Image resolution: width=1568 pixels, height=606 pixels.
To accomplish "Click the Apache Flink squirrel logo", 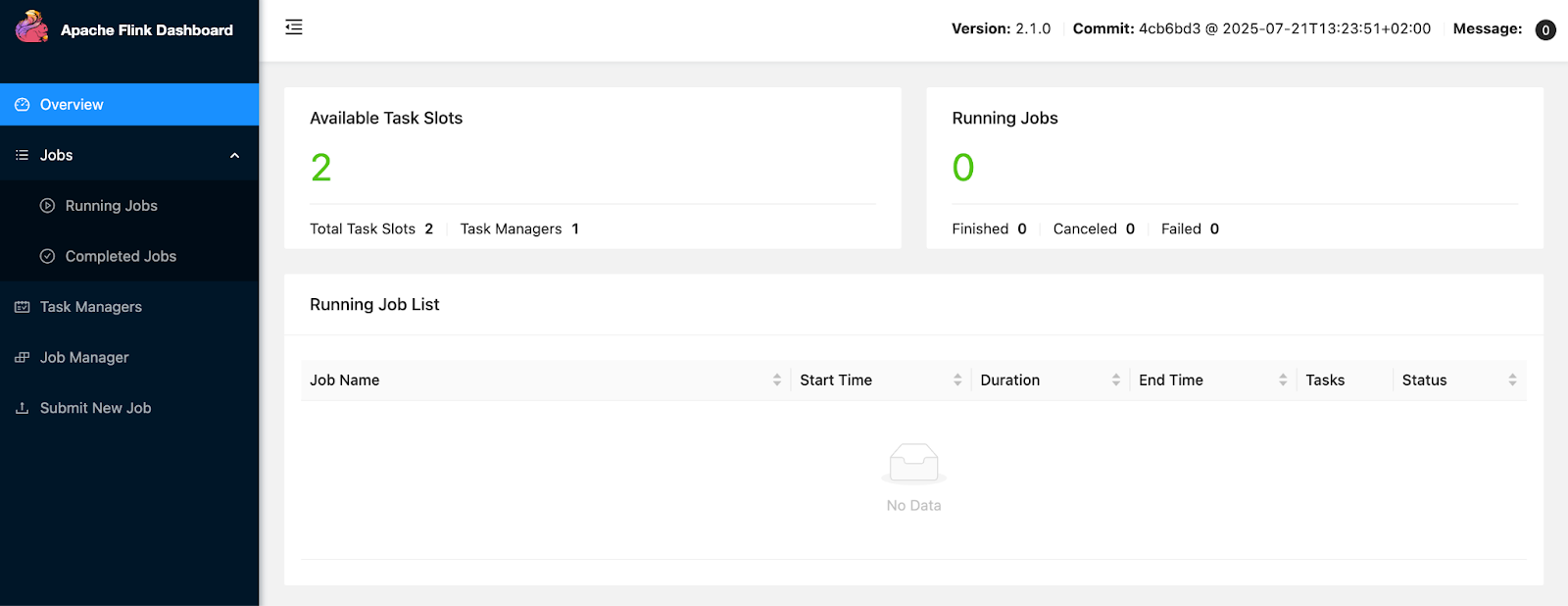I will tap(31, 26).
